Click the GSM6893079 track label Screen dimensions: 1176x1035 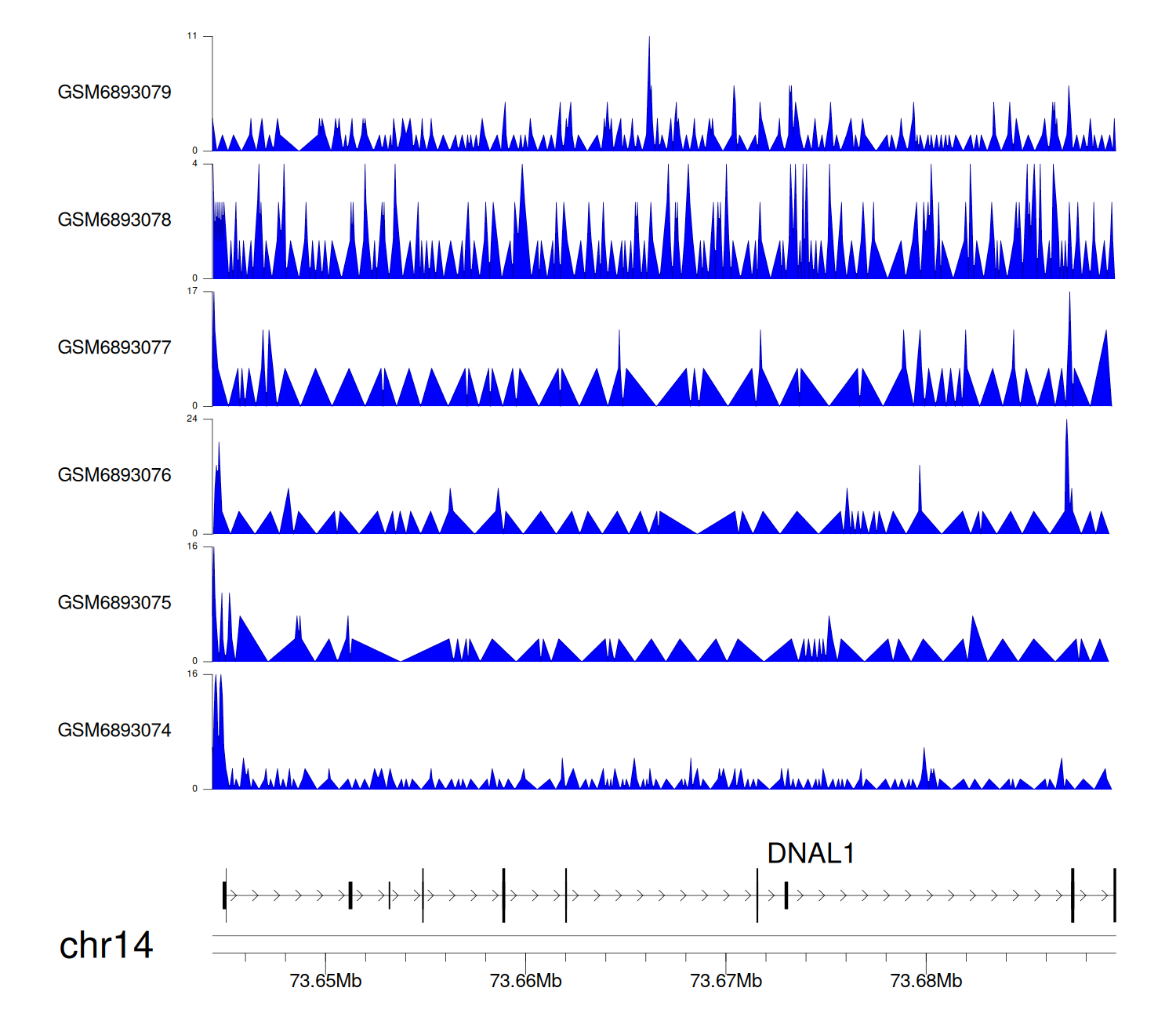pos(114,93)
